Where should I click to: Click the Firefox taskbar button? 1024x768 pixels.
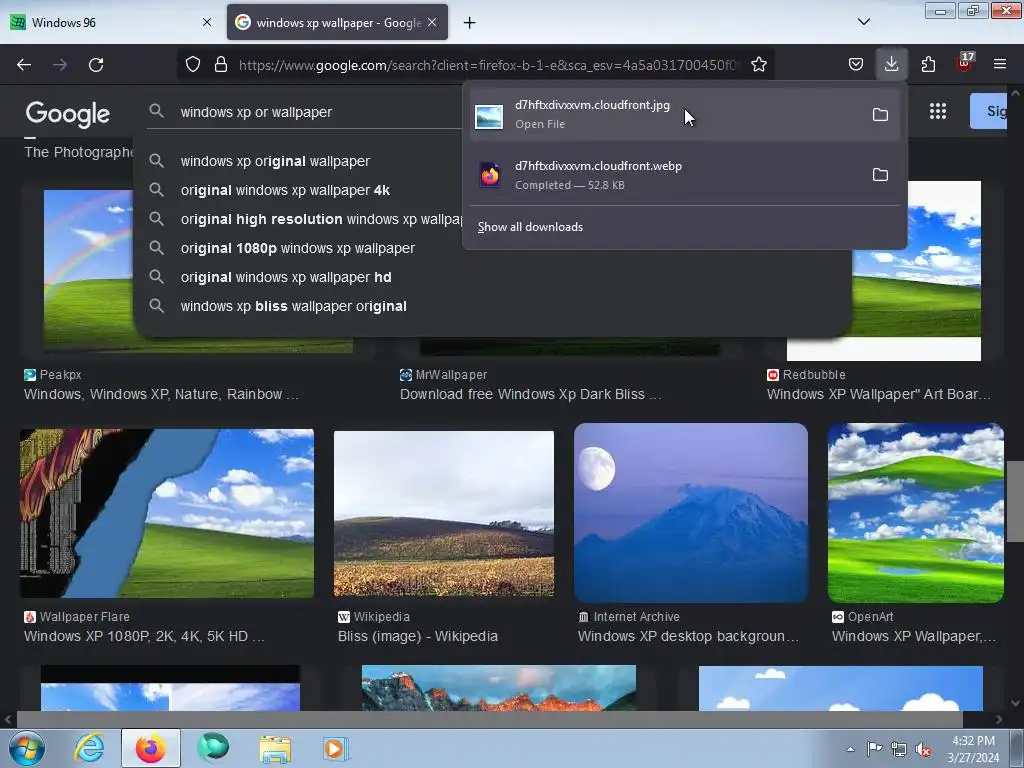[x=151, y=748]
